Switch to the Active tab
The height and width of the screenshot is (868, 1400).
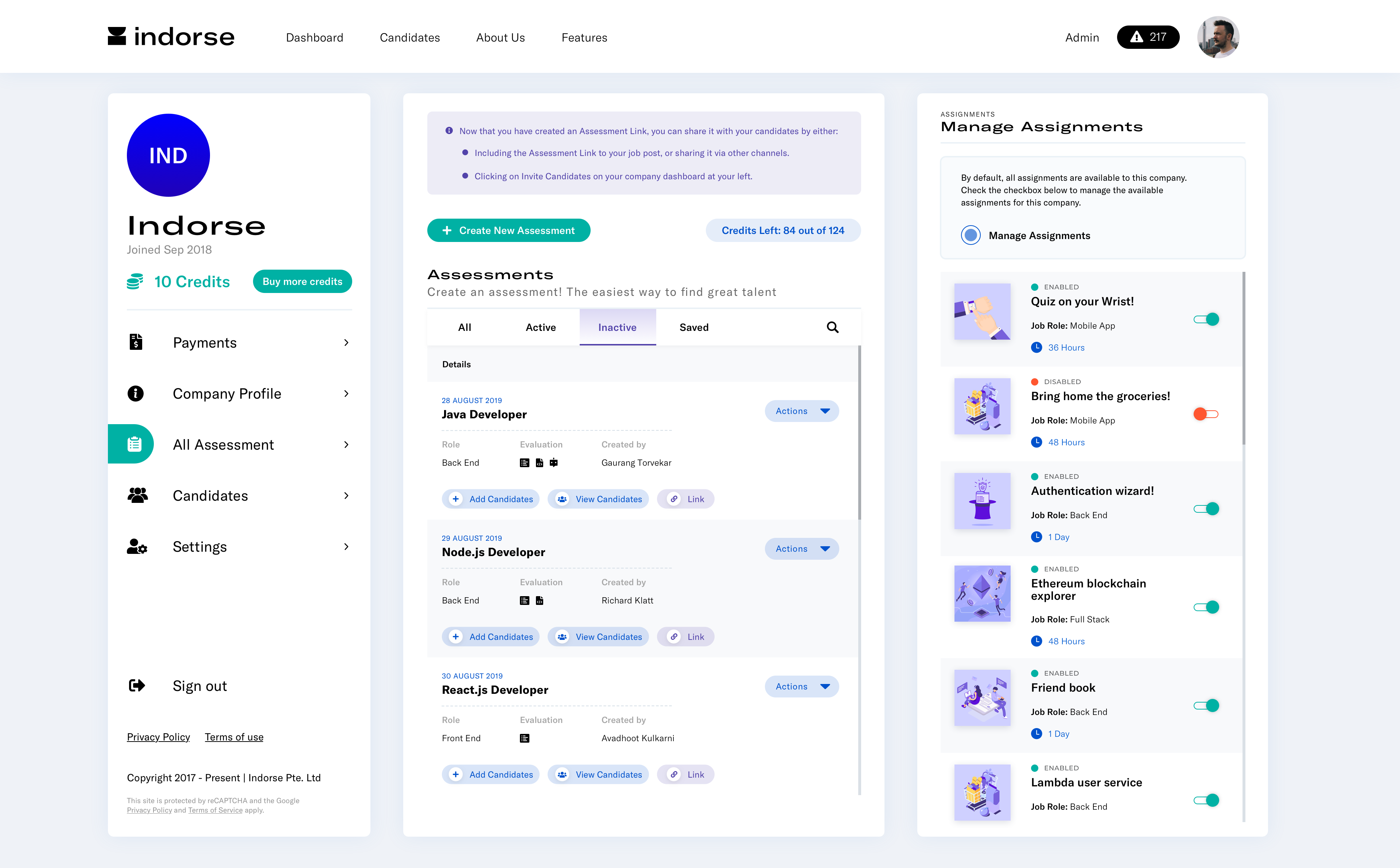(x=541, y=327)
